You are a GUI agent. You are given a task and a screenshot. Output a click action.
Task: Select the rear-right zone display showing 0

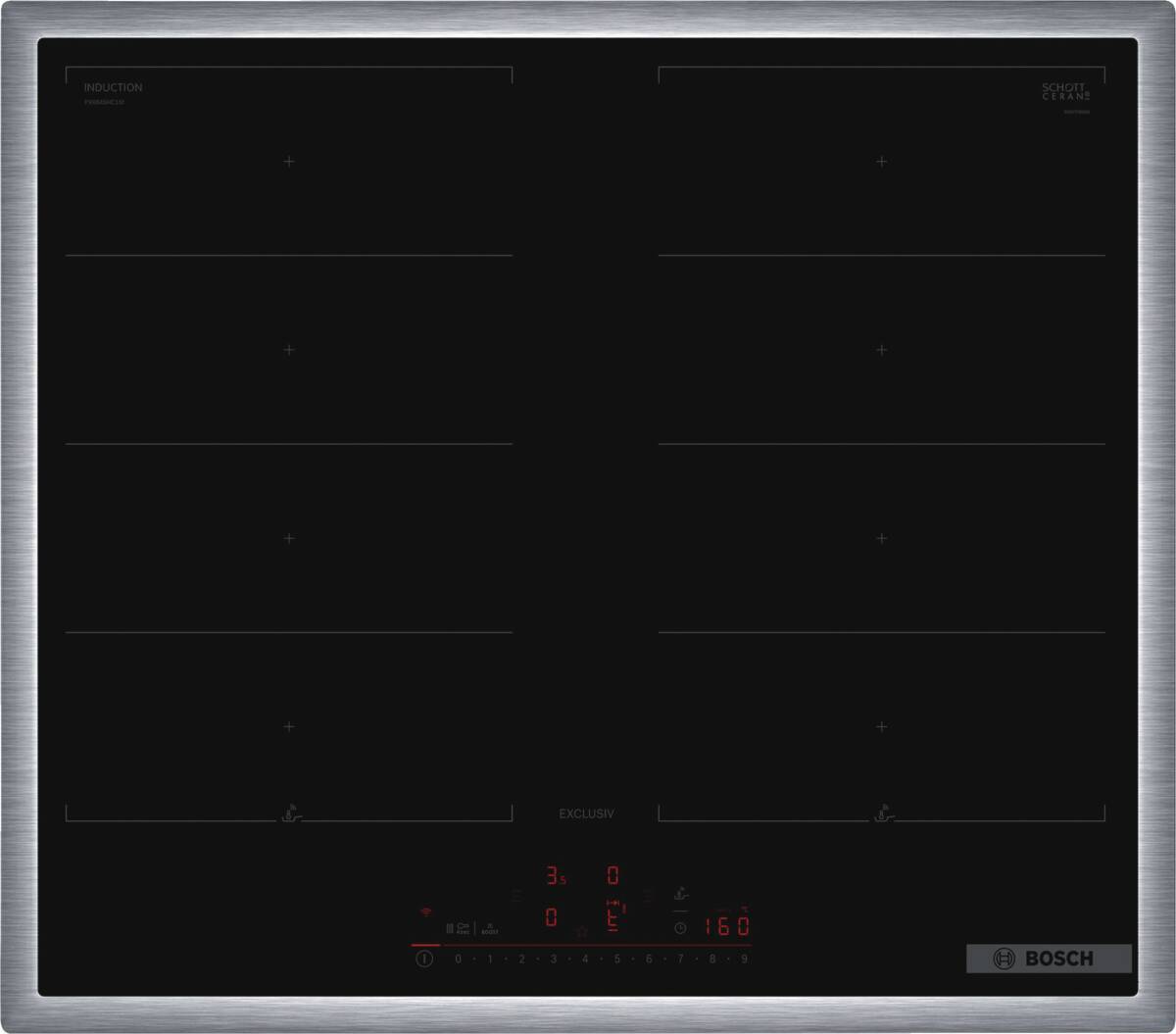[613, 876]
